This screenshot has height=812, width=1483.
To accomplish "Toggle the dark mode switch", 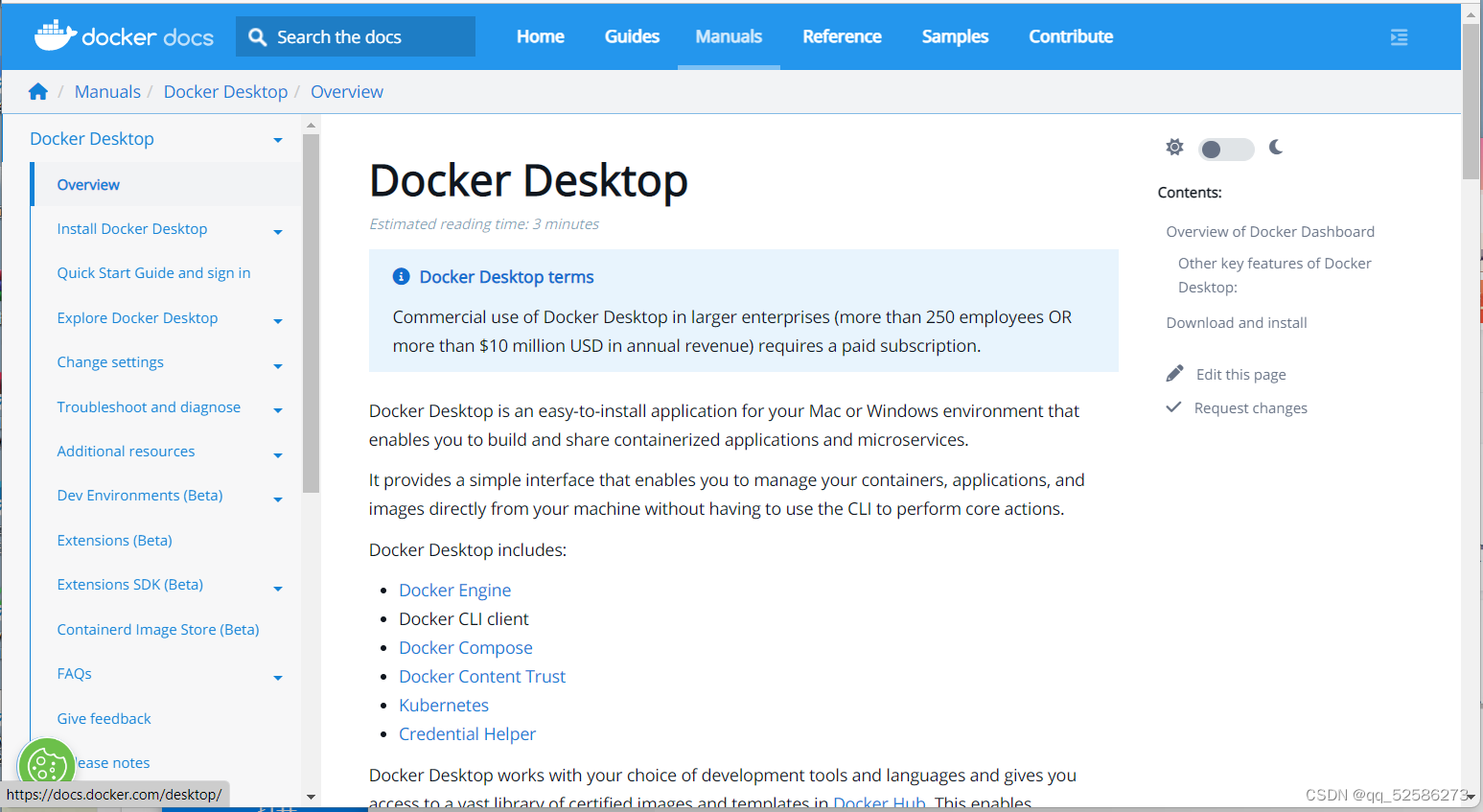I will (1225, 149).
